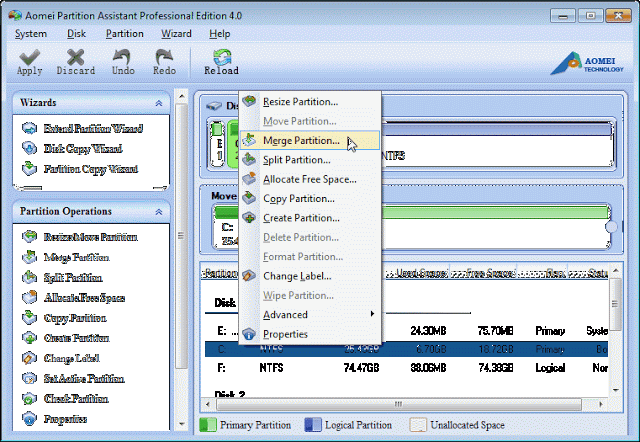
Task: Click the Logical Partition blue legend swatch
Action: pos(313,425)
